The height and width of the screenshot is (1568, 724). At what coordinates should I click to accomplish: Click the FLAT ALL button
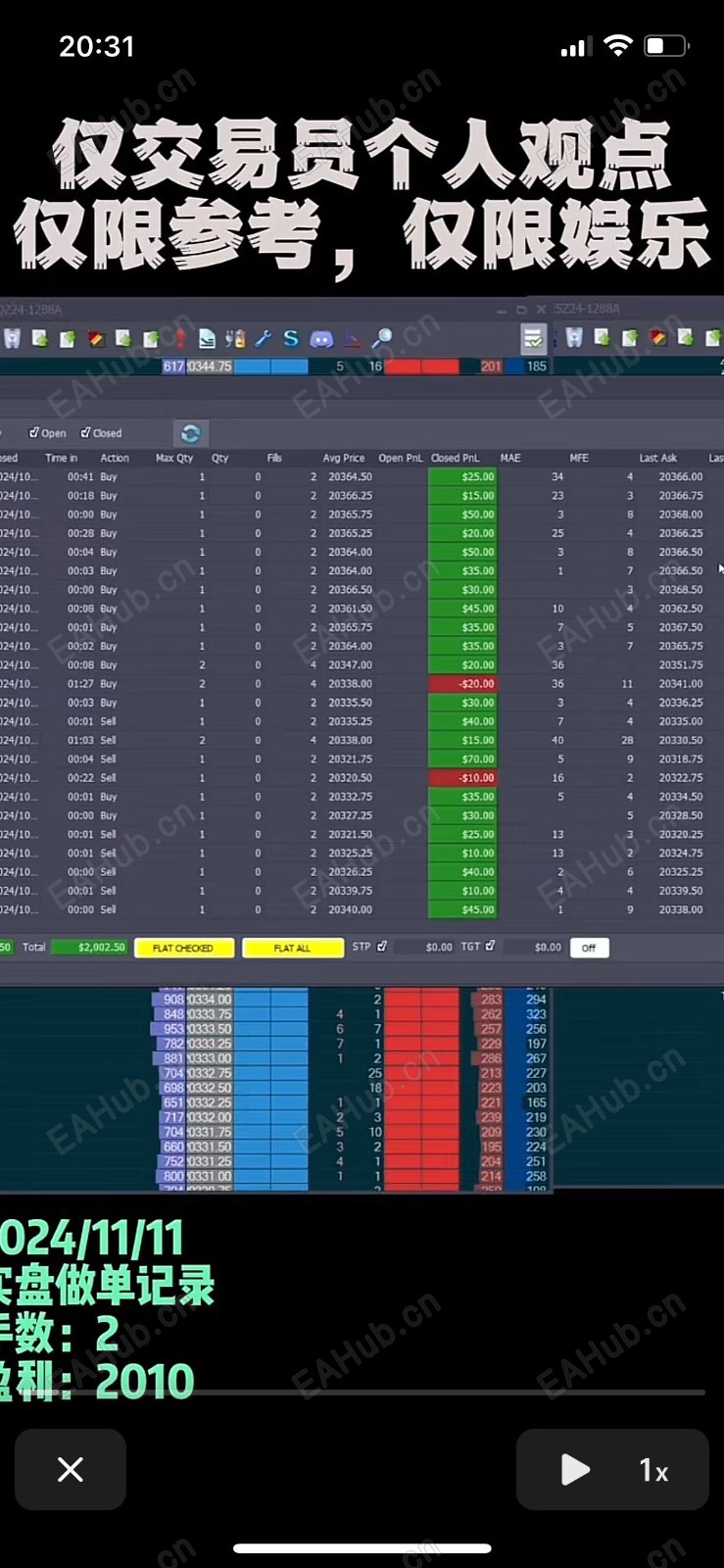[293, 948]
